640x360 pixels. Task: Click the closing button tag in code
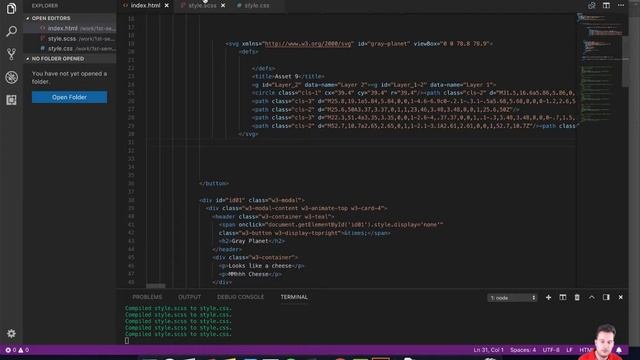(214, 184)
